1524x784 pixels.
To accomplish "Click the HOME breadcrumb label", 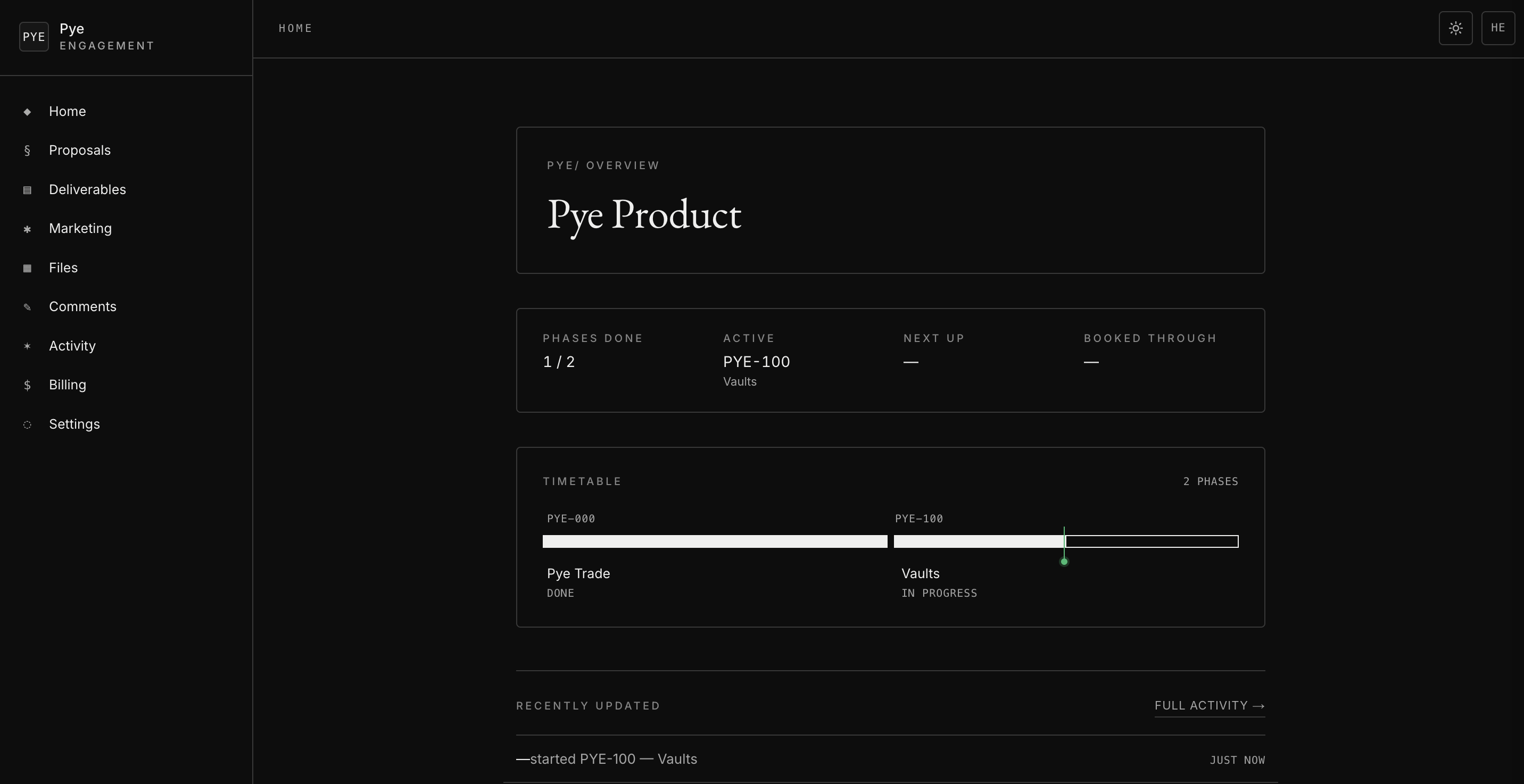I will pyautogui.click(x=295, y=28).
